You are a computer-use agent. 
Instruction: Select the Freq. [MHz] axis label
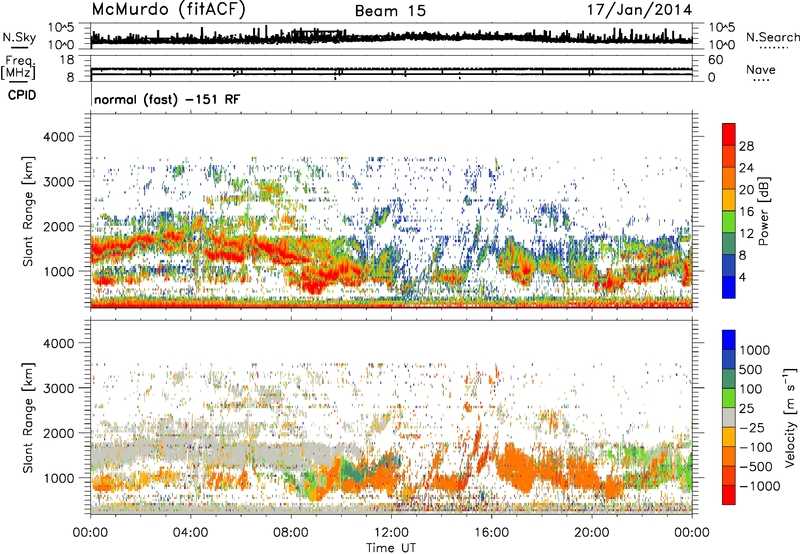[18, 68]
